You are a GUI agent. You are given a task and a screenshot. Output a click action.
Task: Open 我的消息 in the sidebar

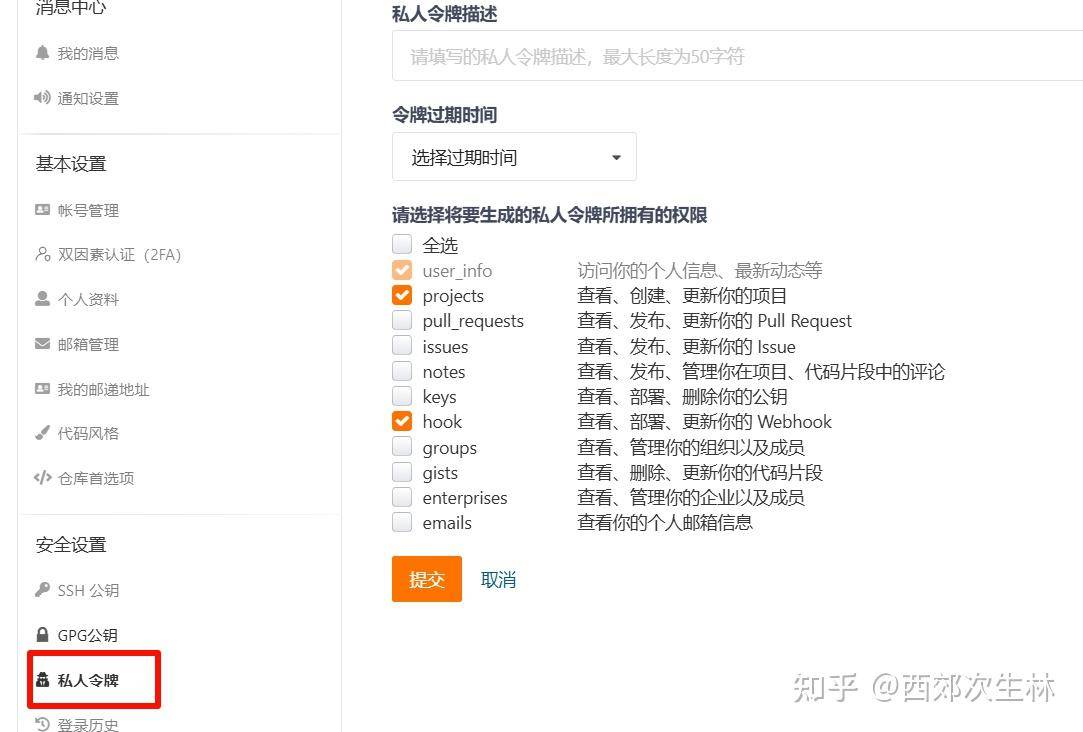[x=88, y=53]
